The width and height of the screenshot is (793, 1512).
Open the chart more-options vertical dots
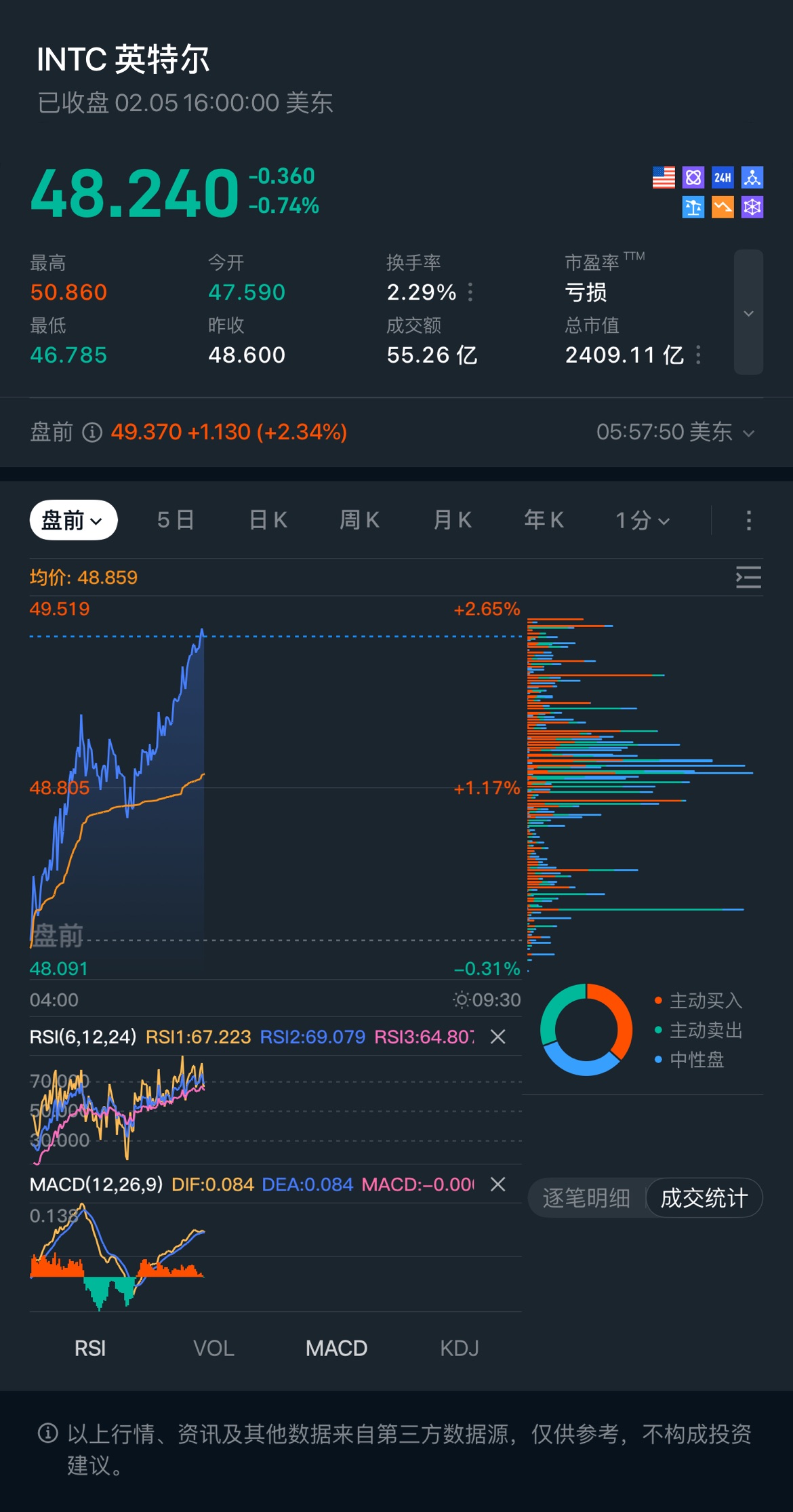pyautogui.click(x=748, y=520)
